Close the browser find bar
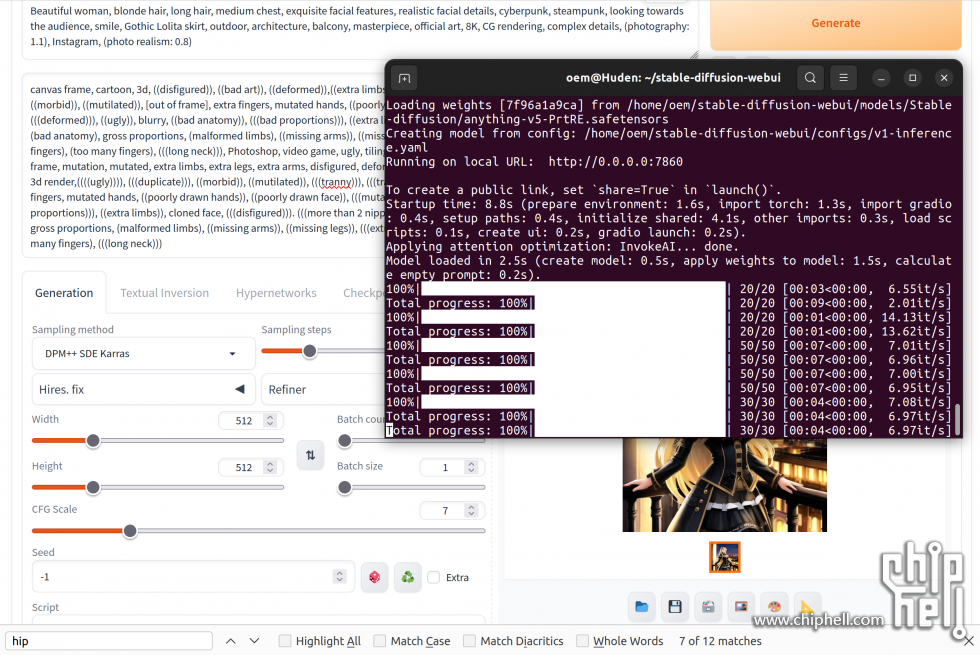Viewport: 980px width, 655px height. pos(969,641)
